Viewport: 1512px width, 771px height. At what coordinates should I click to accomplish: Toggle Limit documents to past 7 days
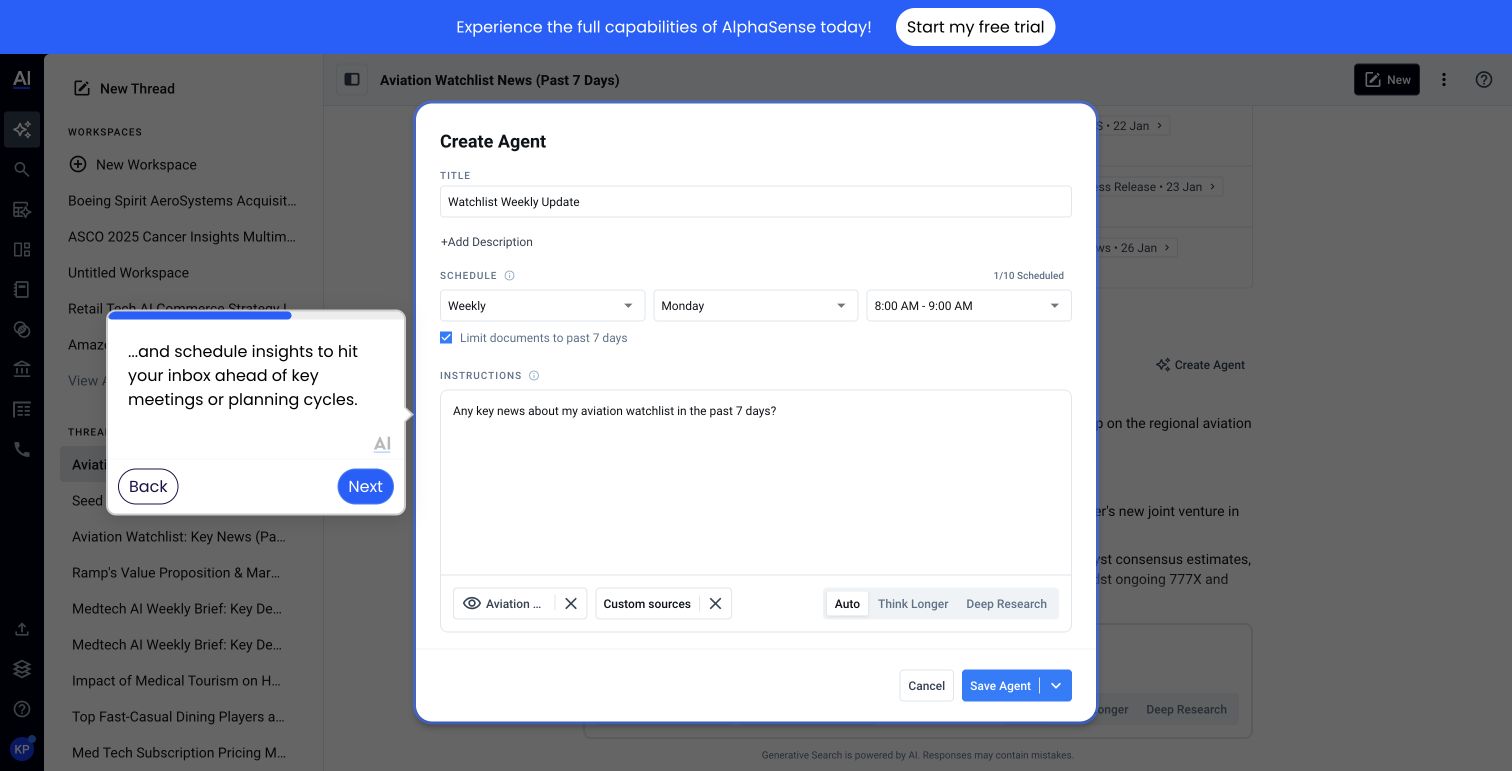coord(446,338)
